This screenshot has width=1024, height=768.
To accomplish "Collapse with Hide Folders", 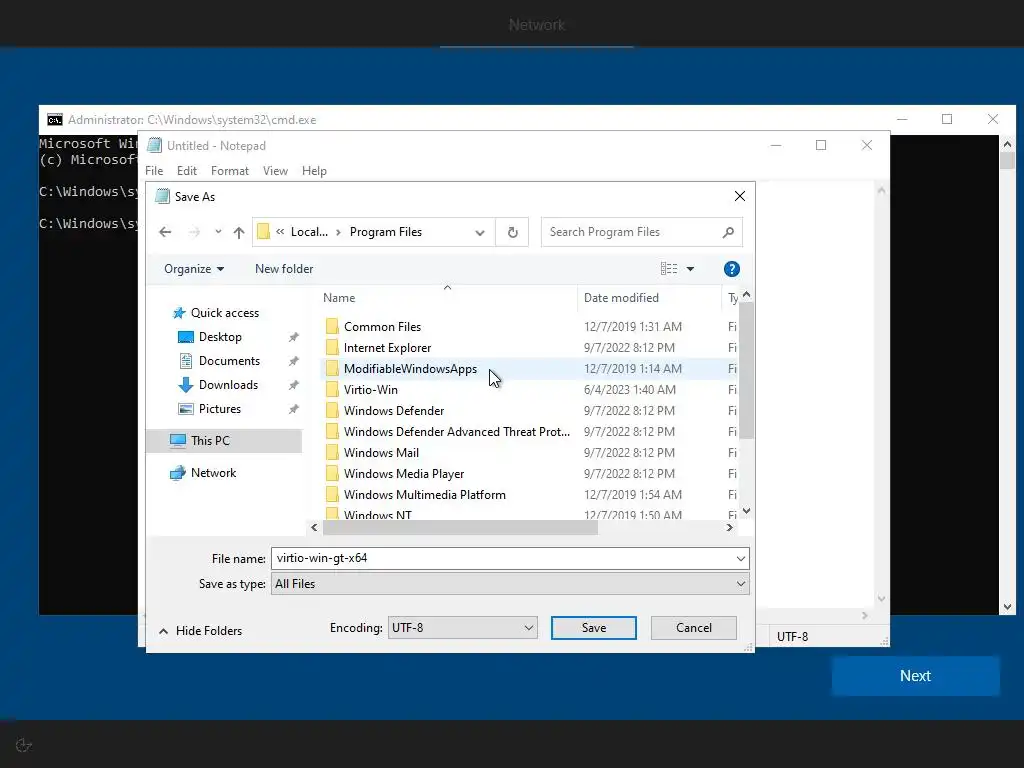I will pyautogui.click(x=200, y=631).
